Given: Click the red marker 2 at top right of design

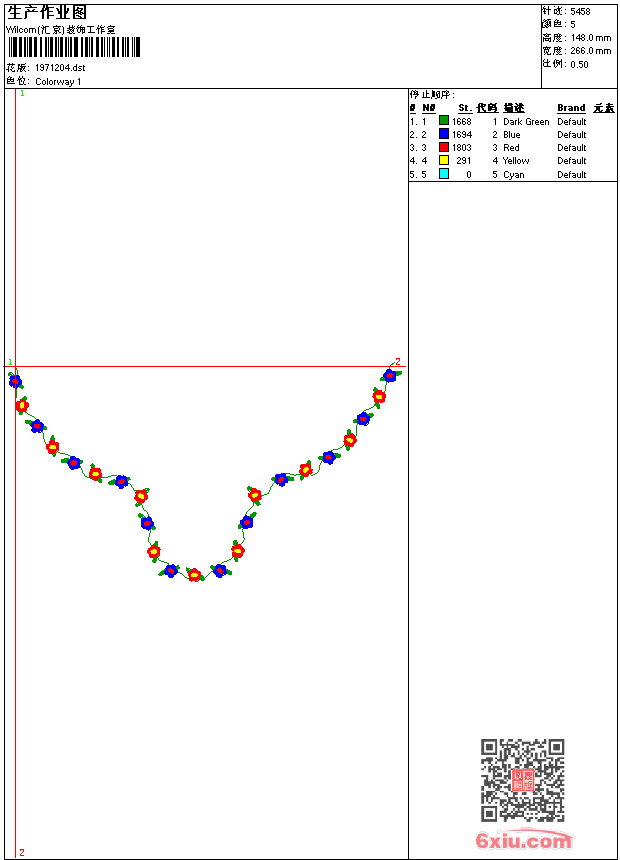Looking at the screenshot, I should coord(397,361).
